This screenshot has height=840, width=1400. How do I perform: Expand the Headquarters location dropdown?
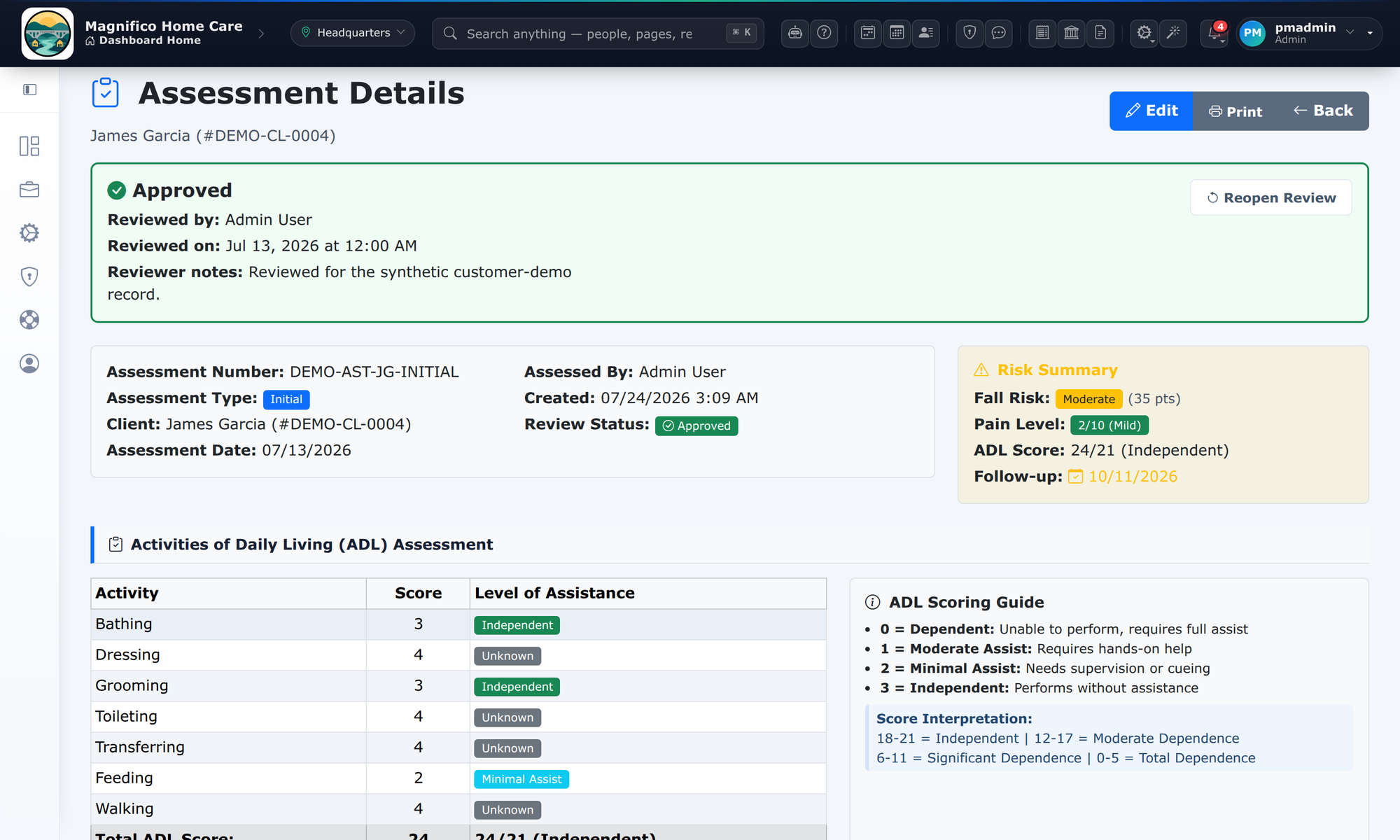pos(353,33)
